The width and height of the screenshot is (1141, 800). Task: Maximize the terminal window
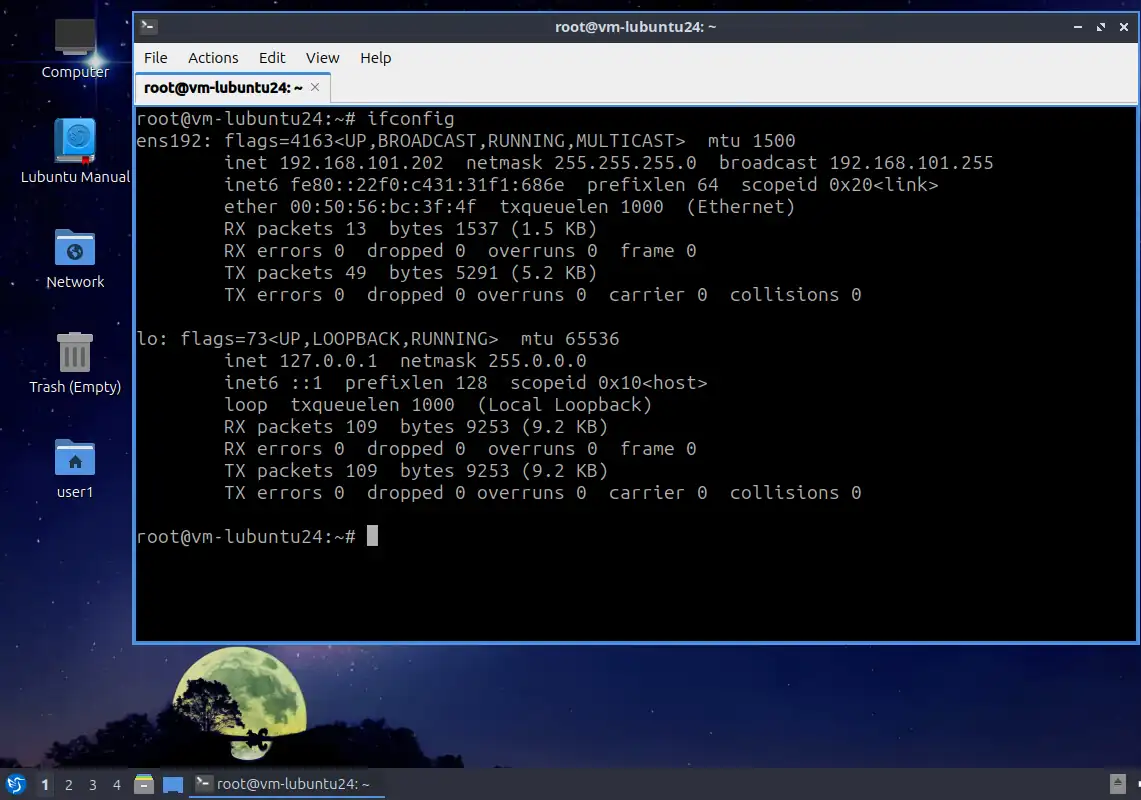(x=1101, y=27)
